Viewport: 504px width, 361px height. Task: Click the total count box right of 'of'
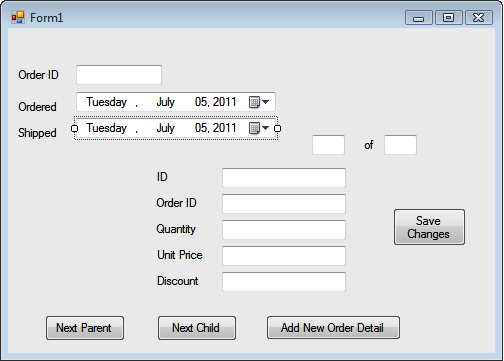400,145
